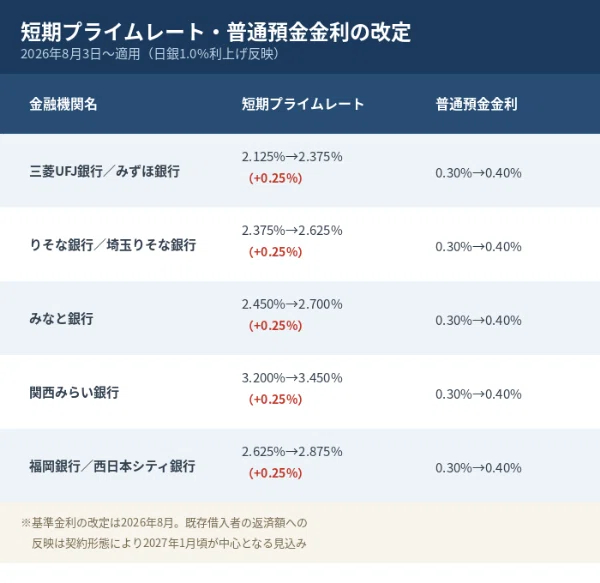
Task: Click the 2.125%→2.375% prime rate value
Action: pos(292,157)
